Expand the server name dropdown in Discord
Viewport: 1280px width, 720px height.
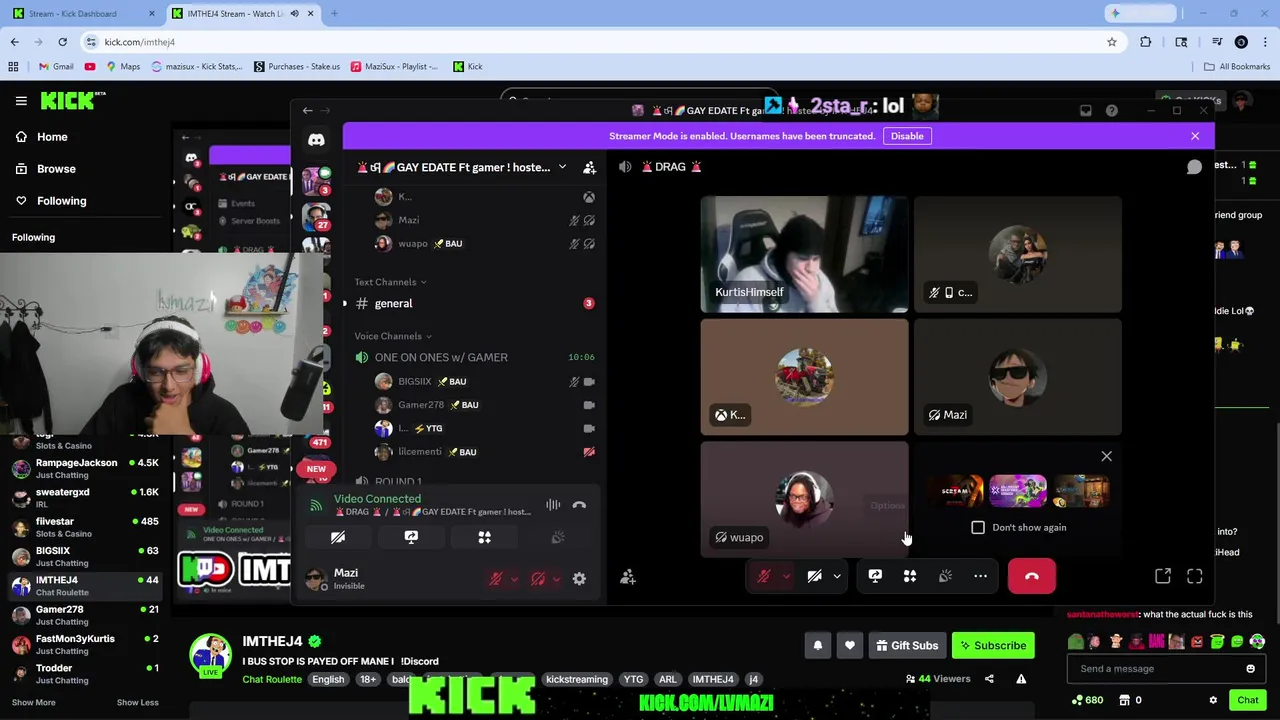point(562,167)
